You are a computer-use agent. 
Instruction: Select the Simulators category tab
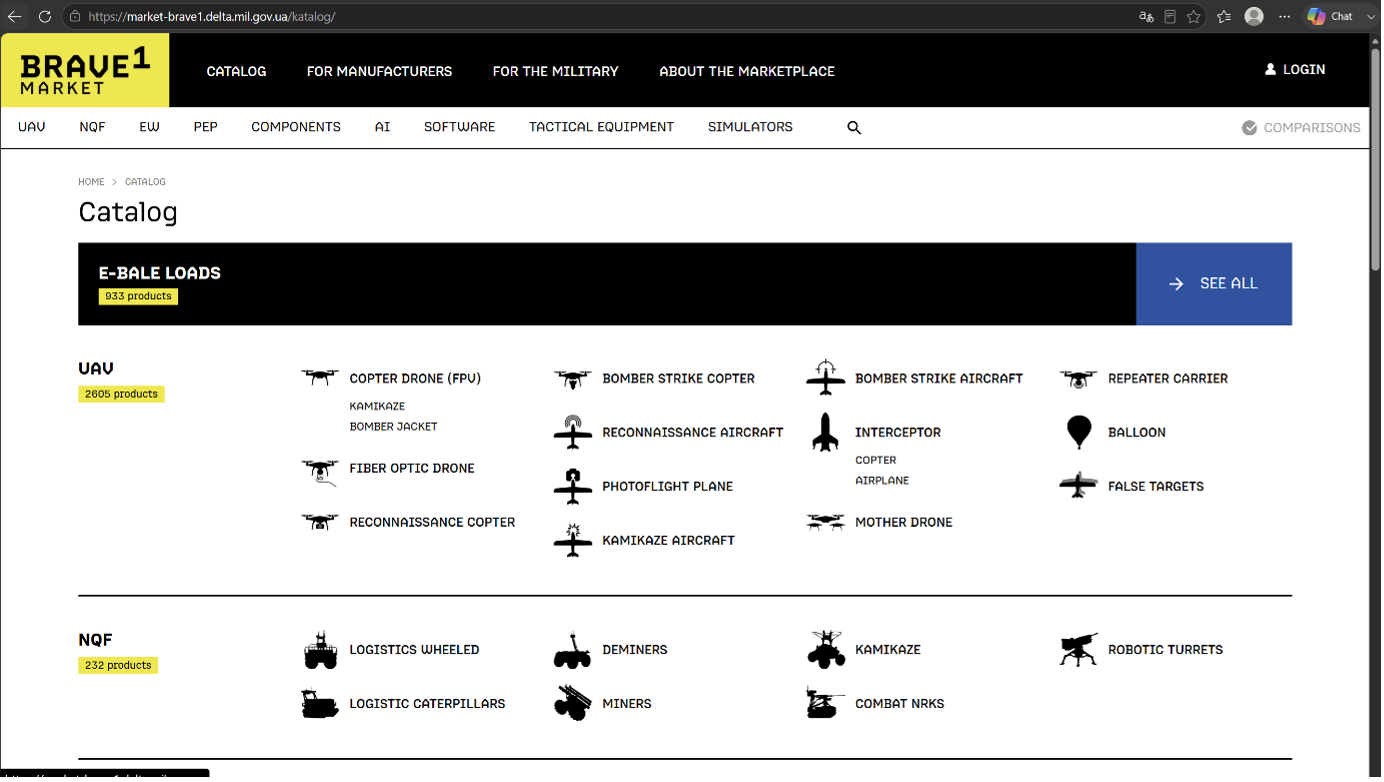coord(751,127)
